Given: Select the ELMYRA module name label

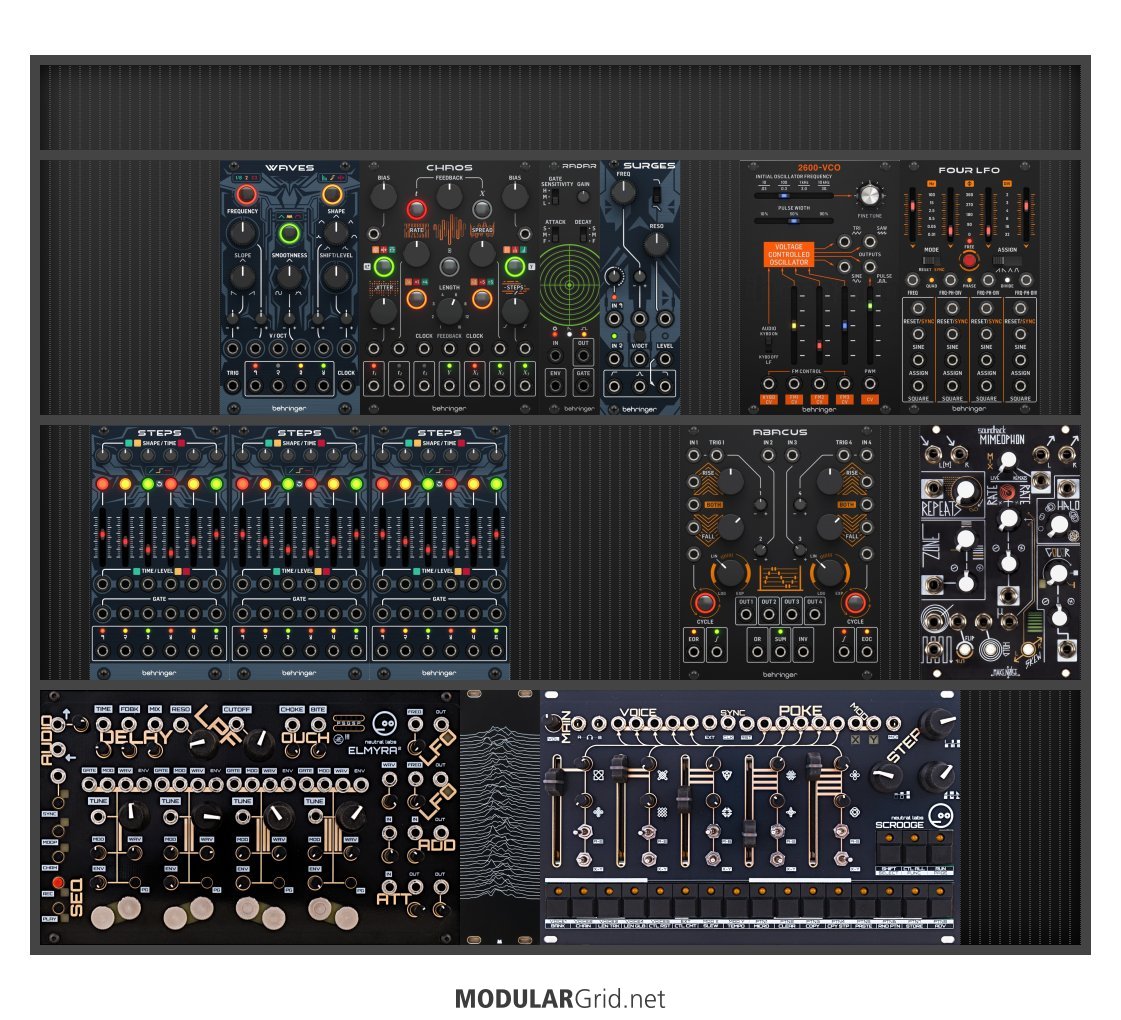Looking at the screenshot, I should click(x=374, y=750).
